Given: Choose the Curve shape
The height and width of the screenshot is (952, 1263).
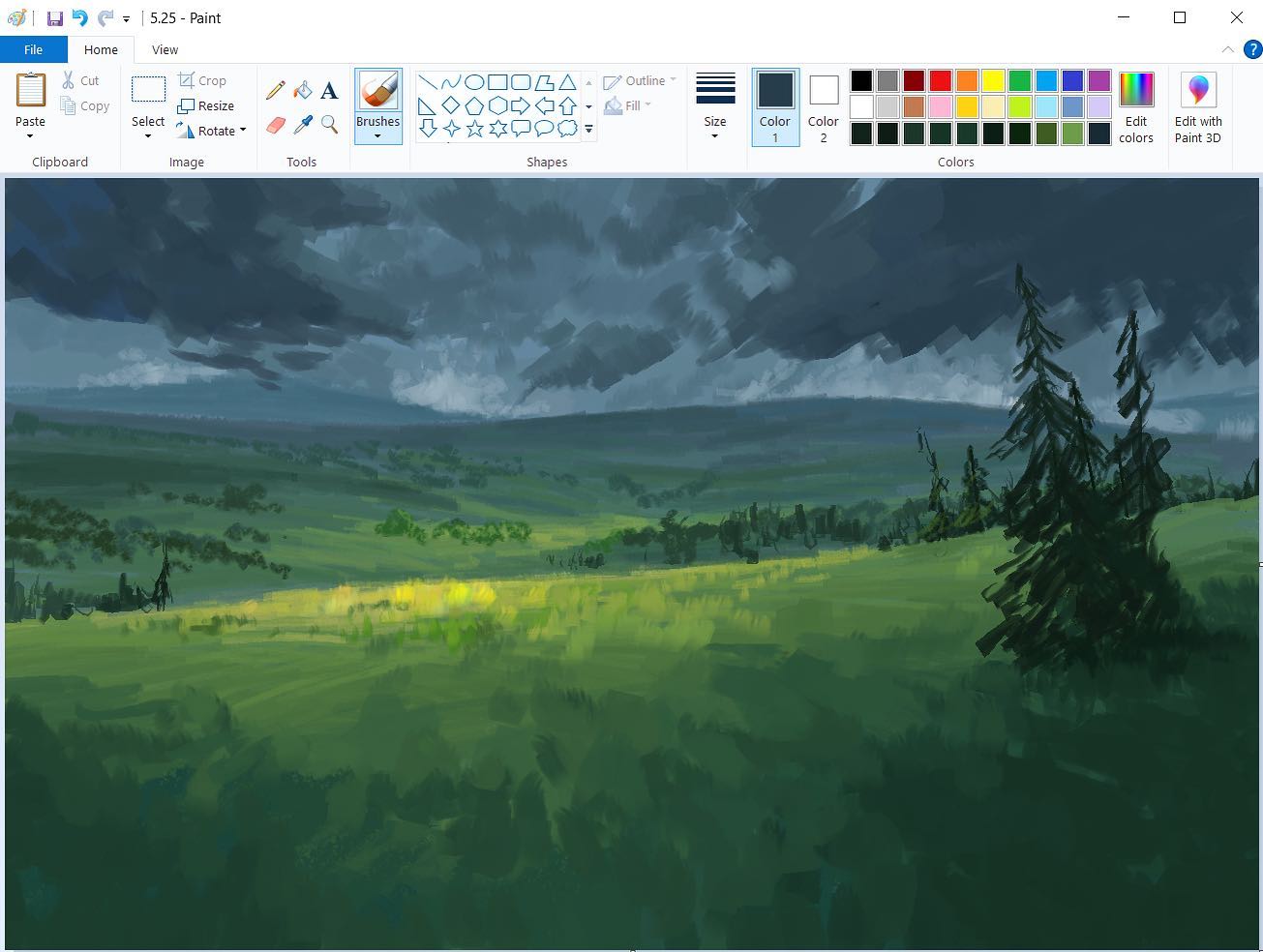Looking at the screenshot, I should click(x=451, y=82).
